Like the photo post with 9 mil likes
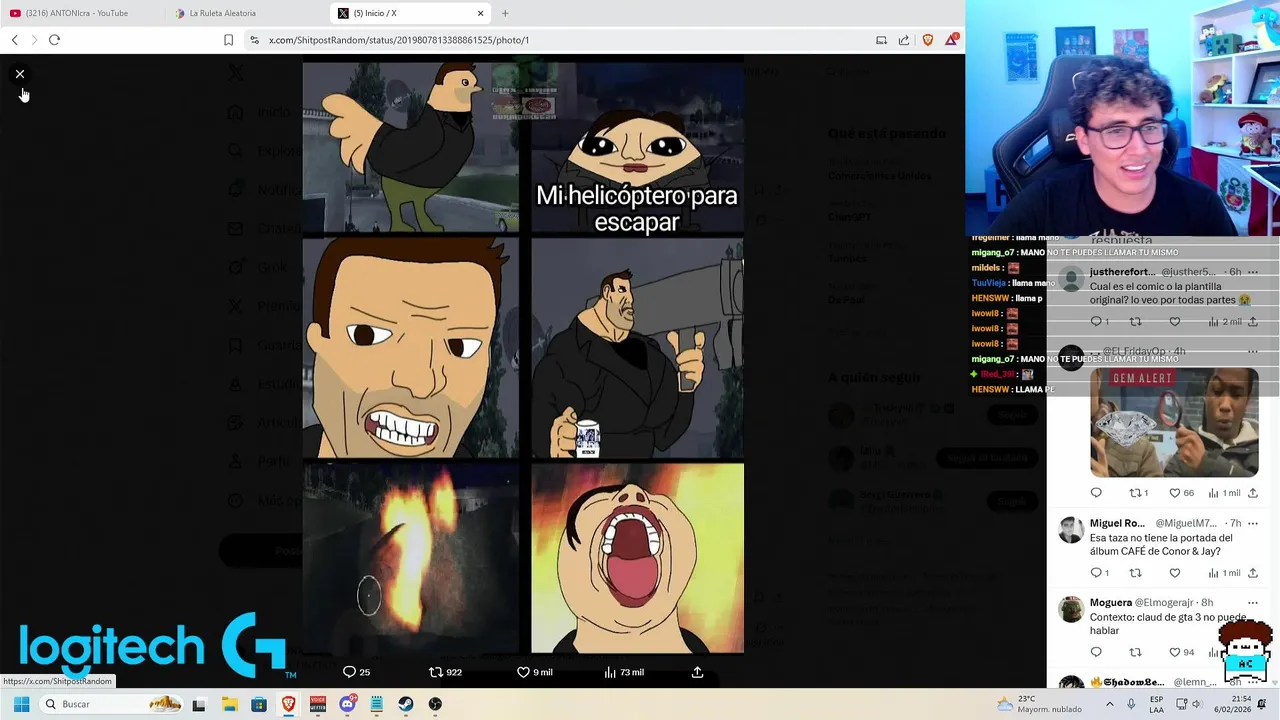The image size is (1280, 720). tap(534, 672)
